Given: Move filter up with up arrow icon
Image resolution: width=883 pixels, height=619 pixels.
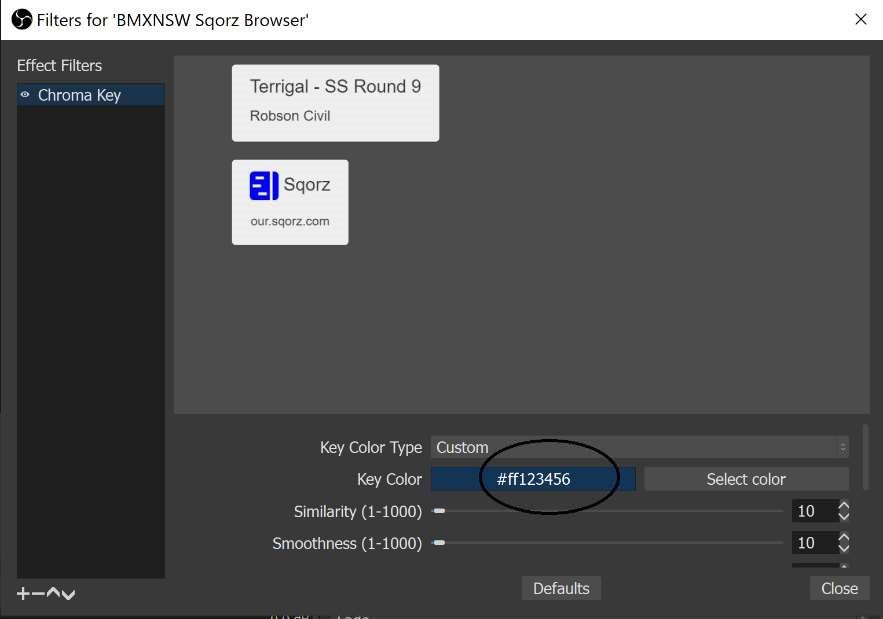Looking at the screenshot, I should click(x=53, y=593).
